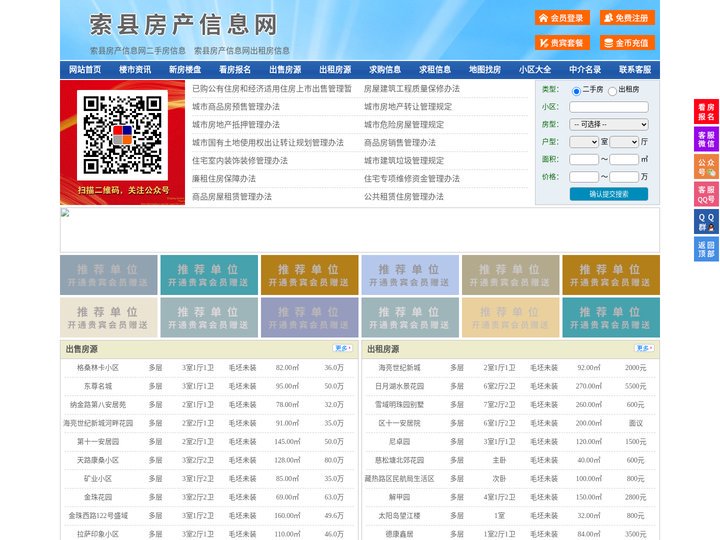Focus the minimum 价格 field
The height and width of the screenshot is (540, 720).
pyautogui.click(x=584, y=177)
